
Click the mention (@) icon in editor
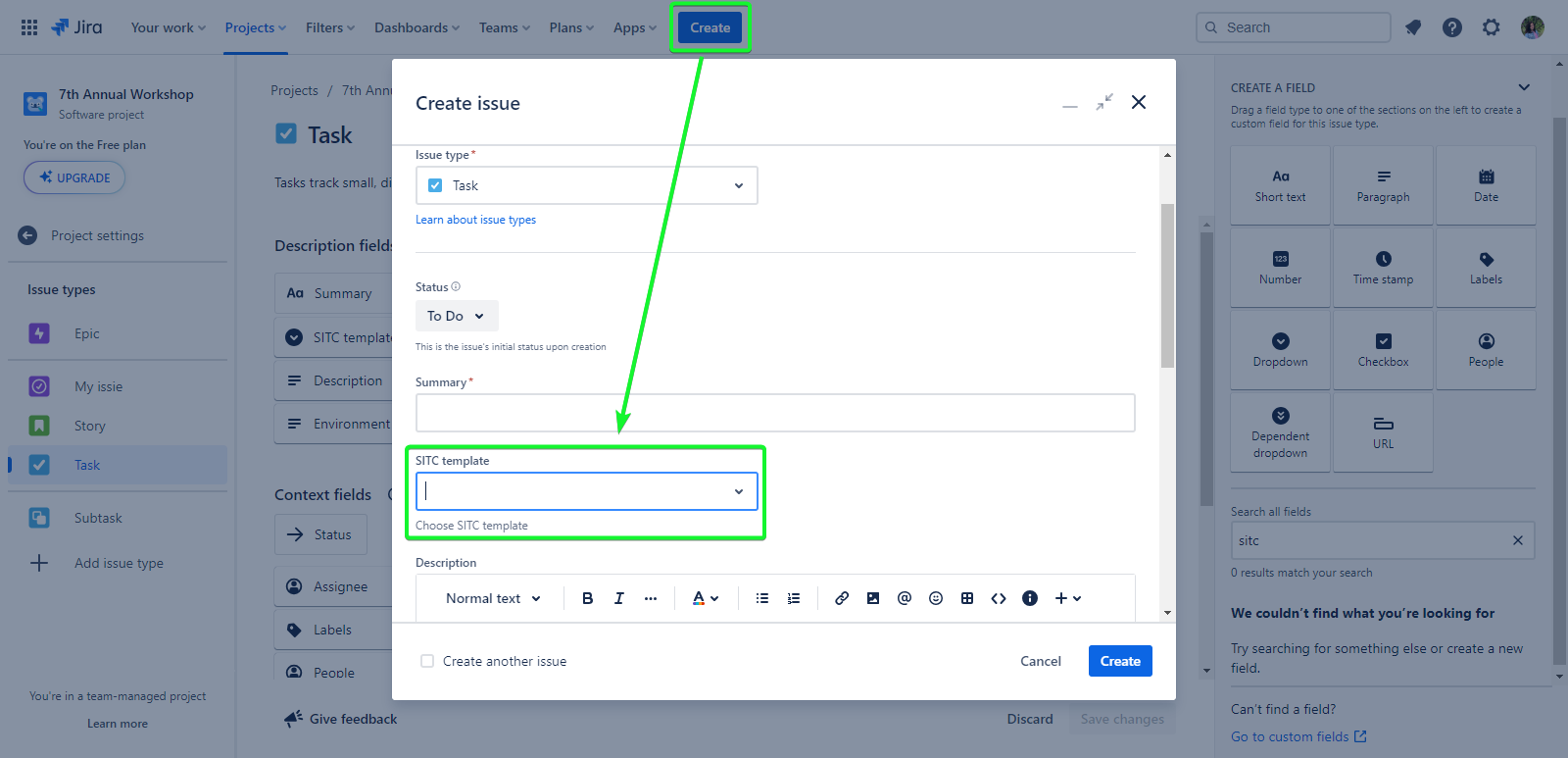click(x=904, y=598)
